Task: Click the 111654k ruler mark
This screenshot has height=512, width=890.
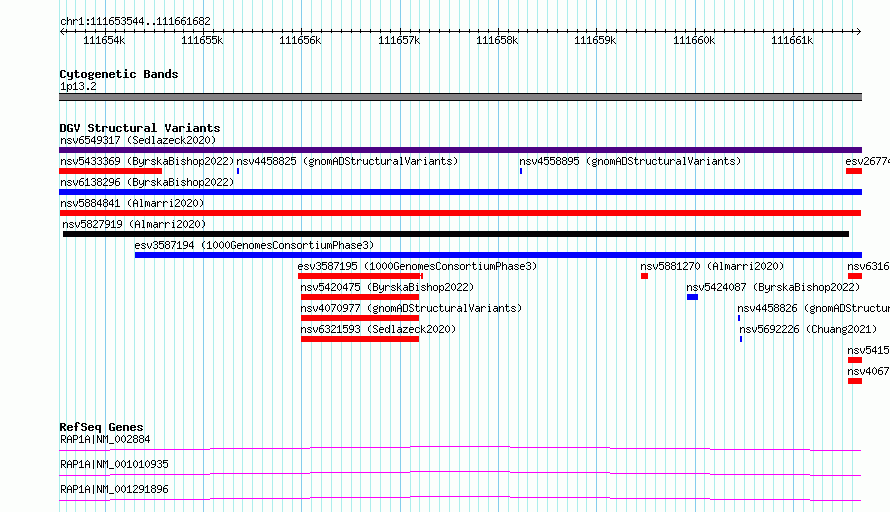Action: (x=104, y=40)
